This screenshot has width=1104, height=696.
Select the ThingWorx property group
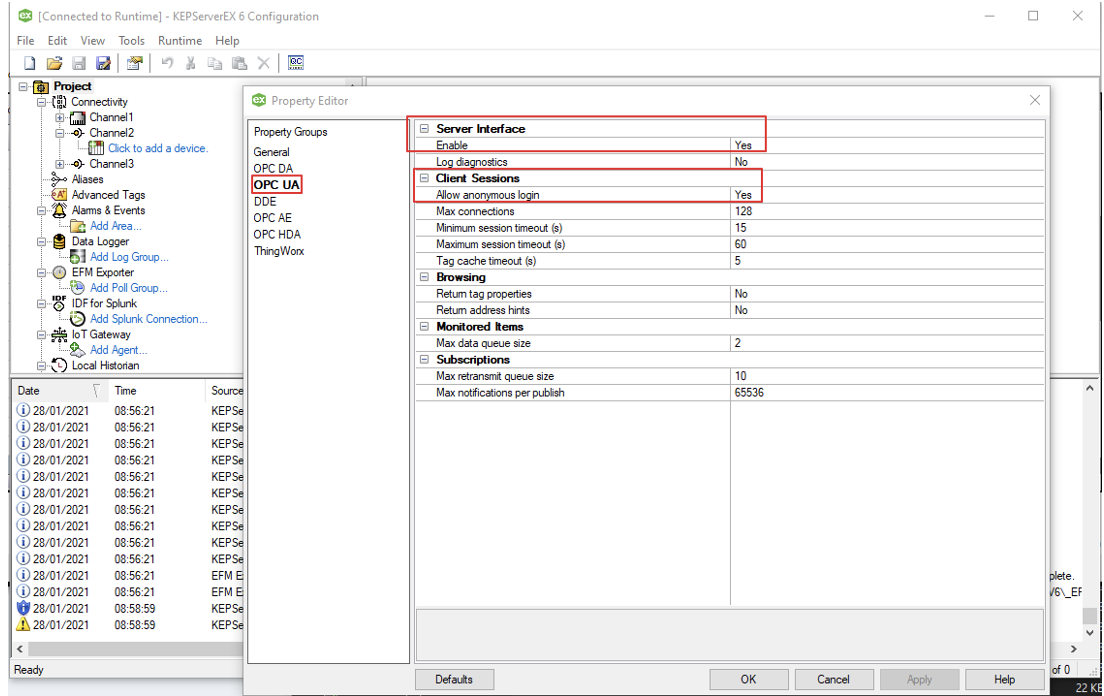coord(279,251)
